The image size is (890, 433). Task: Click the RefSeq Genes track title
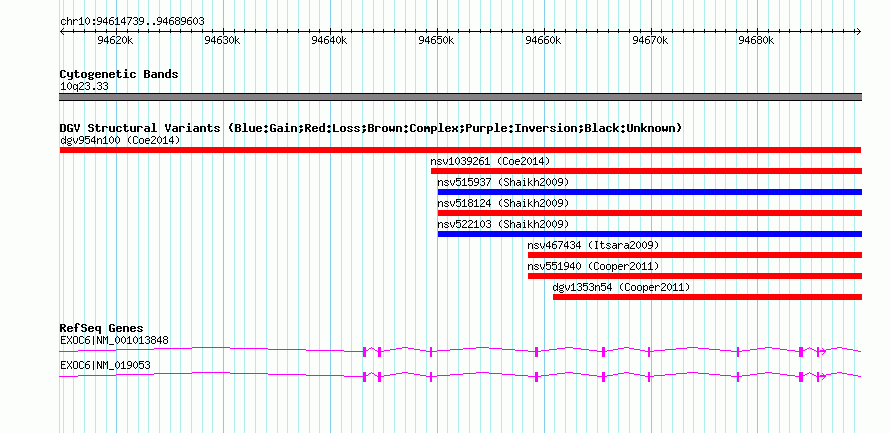pos(101,328)
